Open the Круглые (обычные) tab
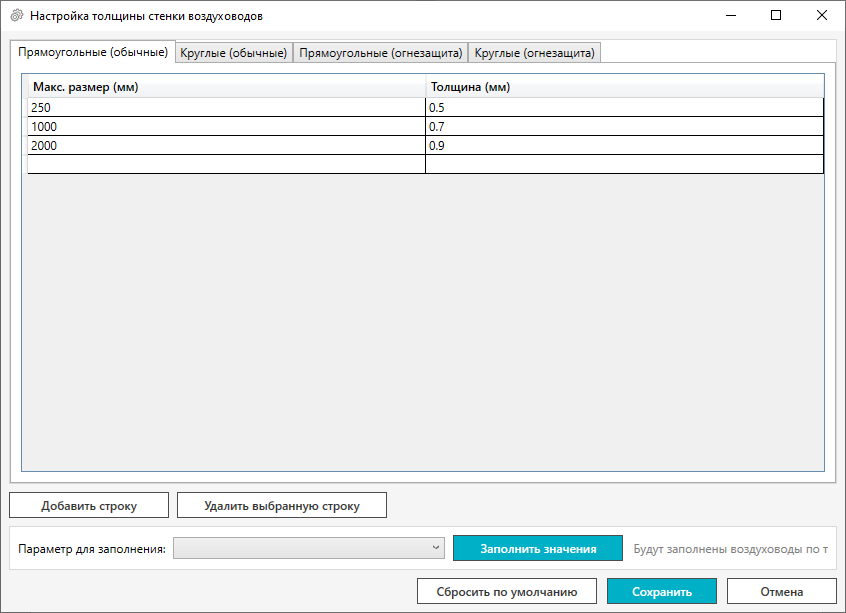 tap(234, 53)
